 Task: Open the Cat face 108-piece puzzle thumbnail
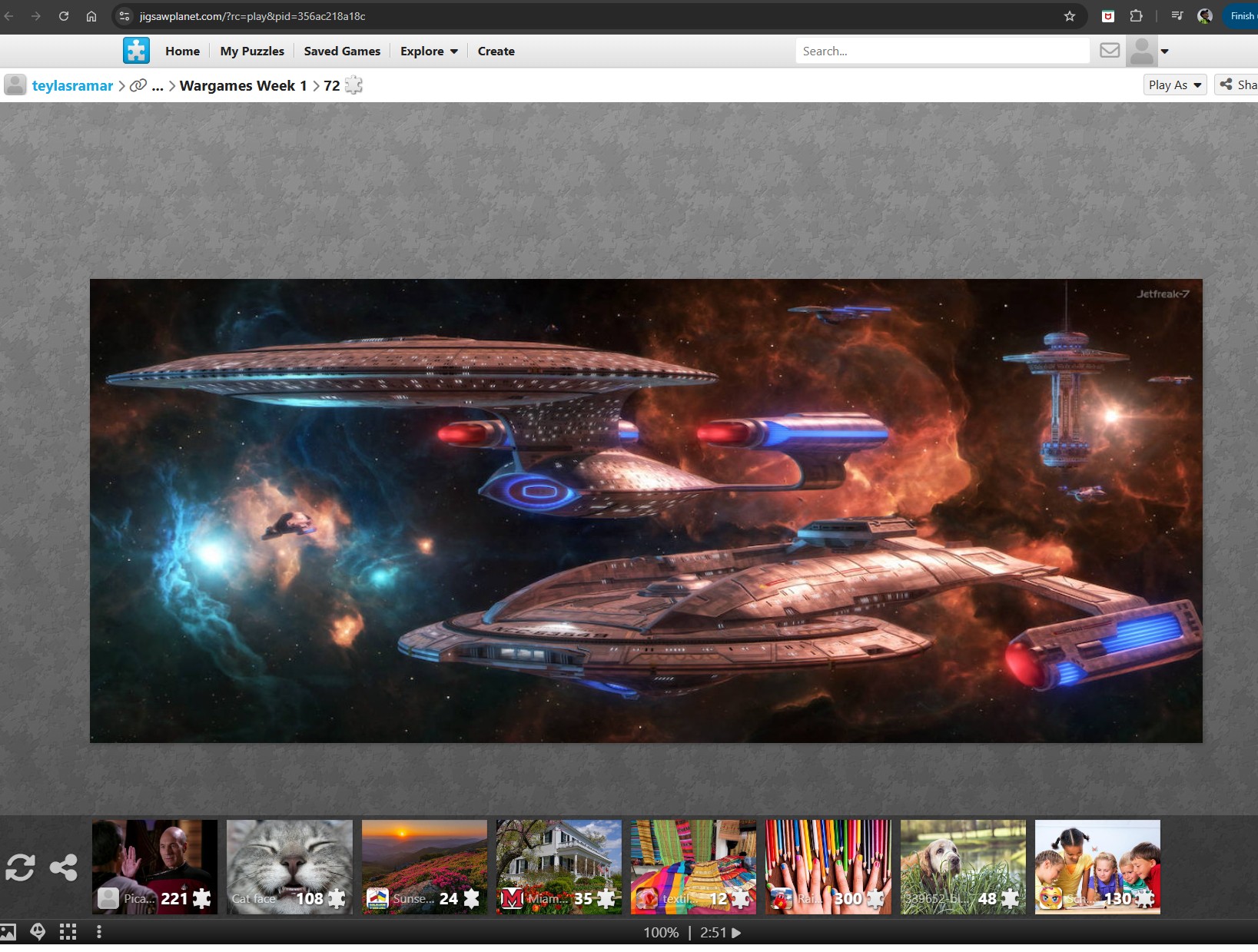tap(290, 867)
